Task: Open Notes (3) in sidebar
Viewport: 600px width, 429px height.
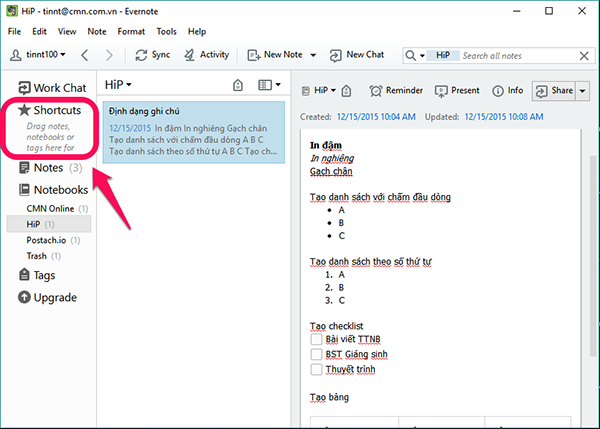Action: tap(50, 168)
